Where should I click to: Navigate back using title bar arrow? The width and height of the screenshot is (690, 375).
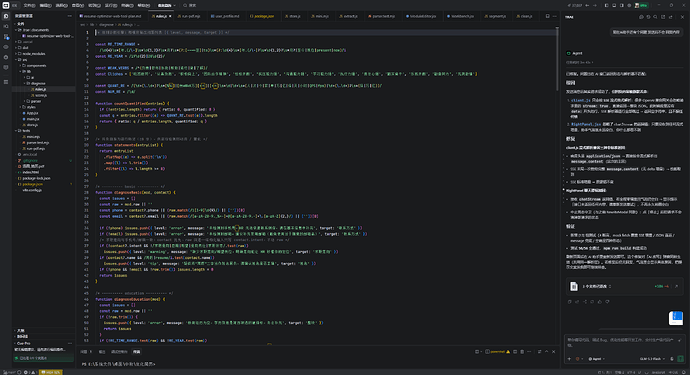click(587, 5)
